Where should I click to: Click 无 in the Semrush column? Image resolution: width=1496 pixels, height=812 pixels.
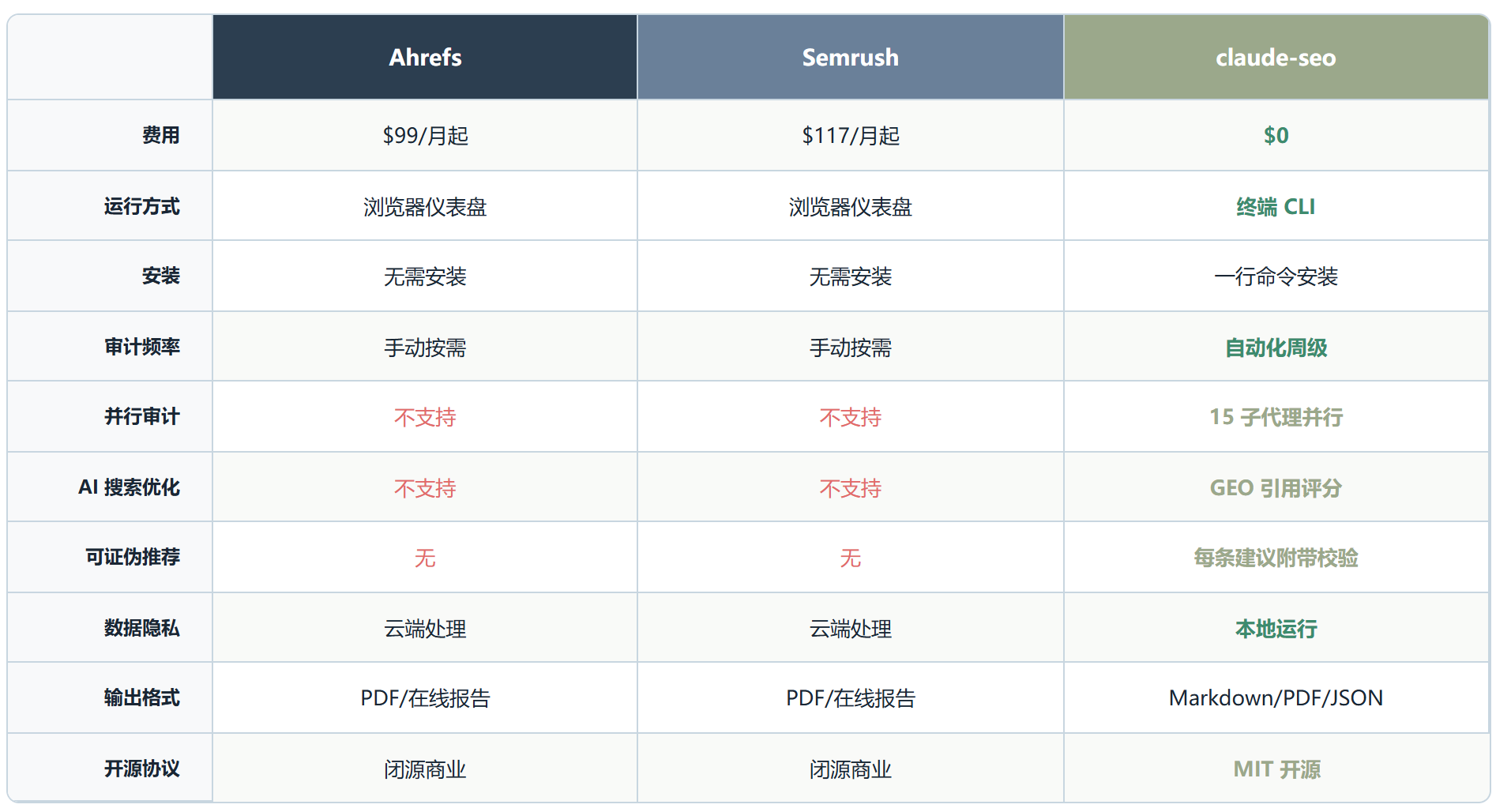[x=851, y=558]
